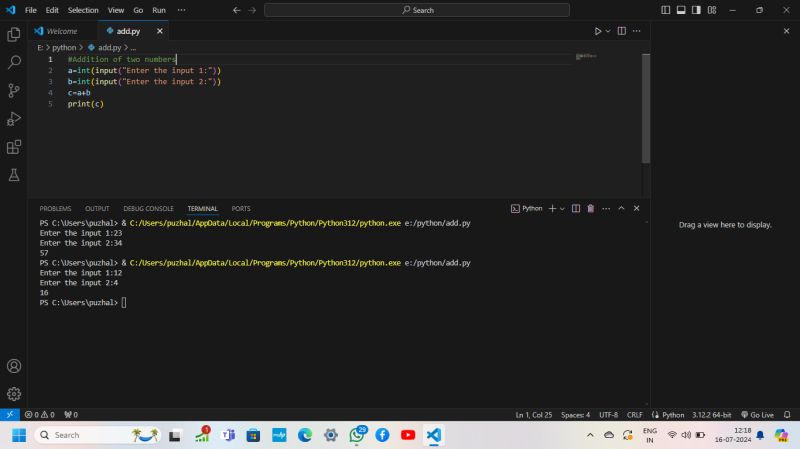The width and height of the screenshot is (800, 449).
Task: Maximize the panel with chevron up
Action: pos(621,208)
